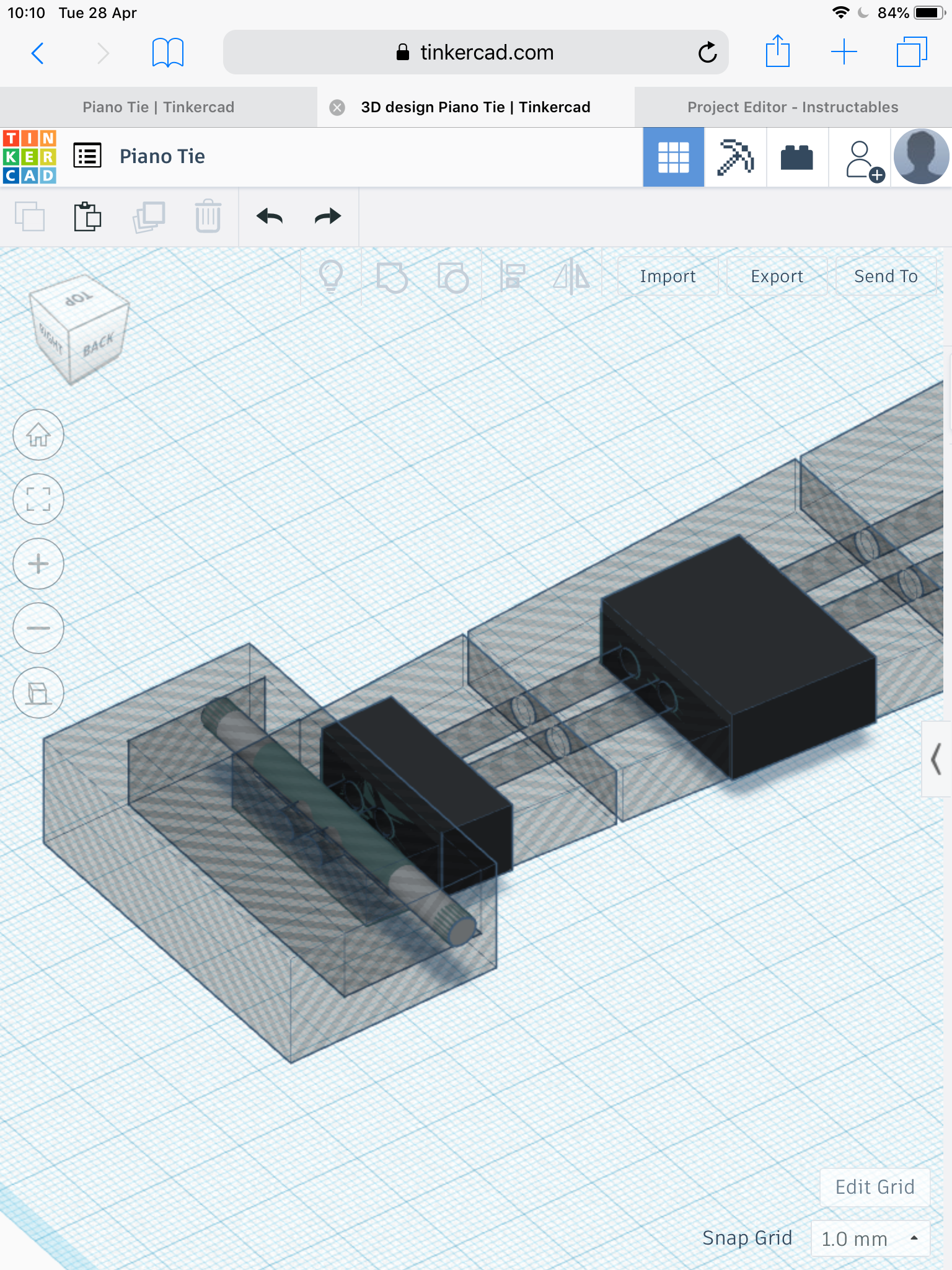Click the Import button
The height and width of the screenshot is (1270, 952).
coord(668,277)
